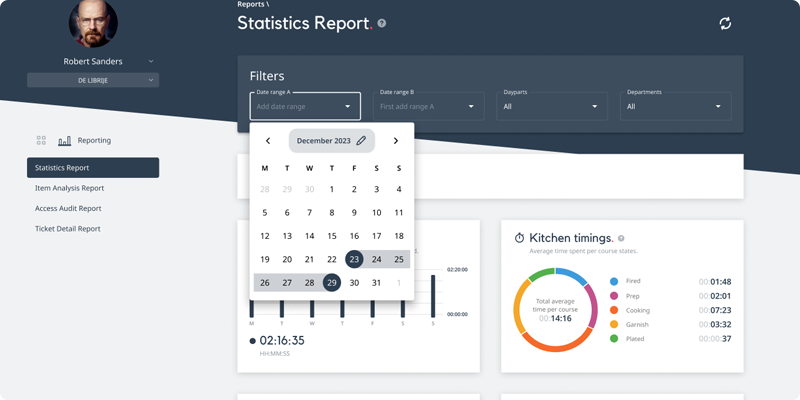Pick December 10 in calendar
This screenshot has width=800, height=400.
point(377,213)
